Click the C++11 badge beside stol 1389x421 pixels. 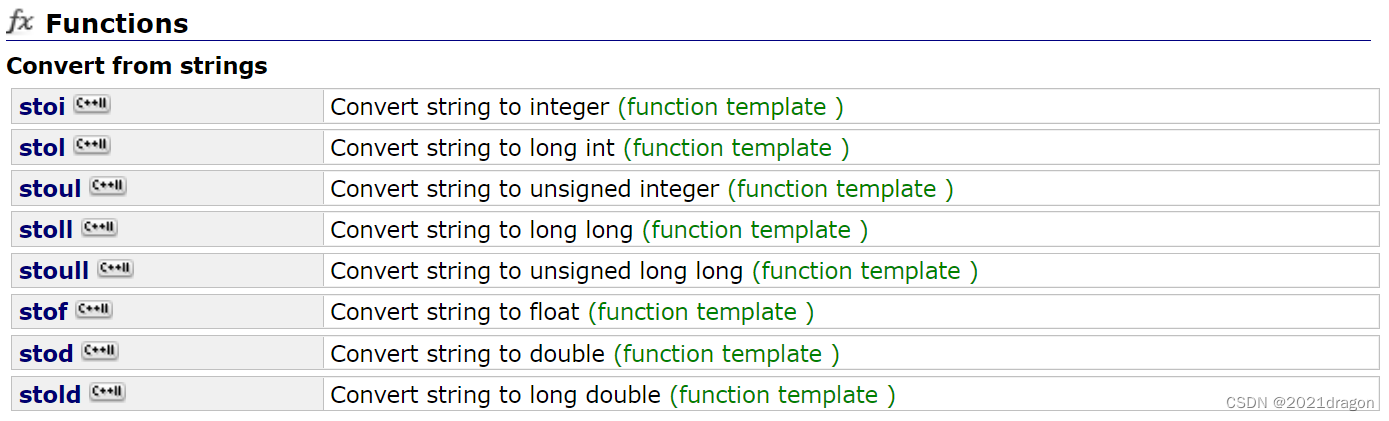click(92, 145)
